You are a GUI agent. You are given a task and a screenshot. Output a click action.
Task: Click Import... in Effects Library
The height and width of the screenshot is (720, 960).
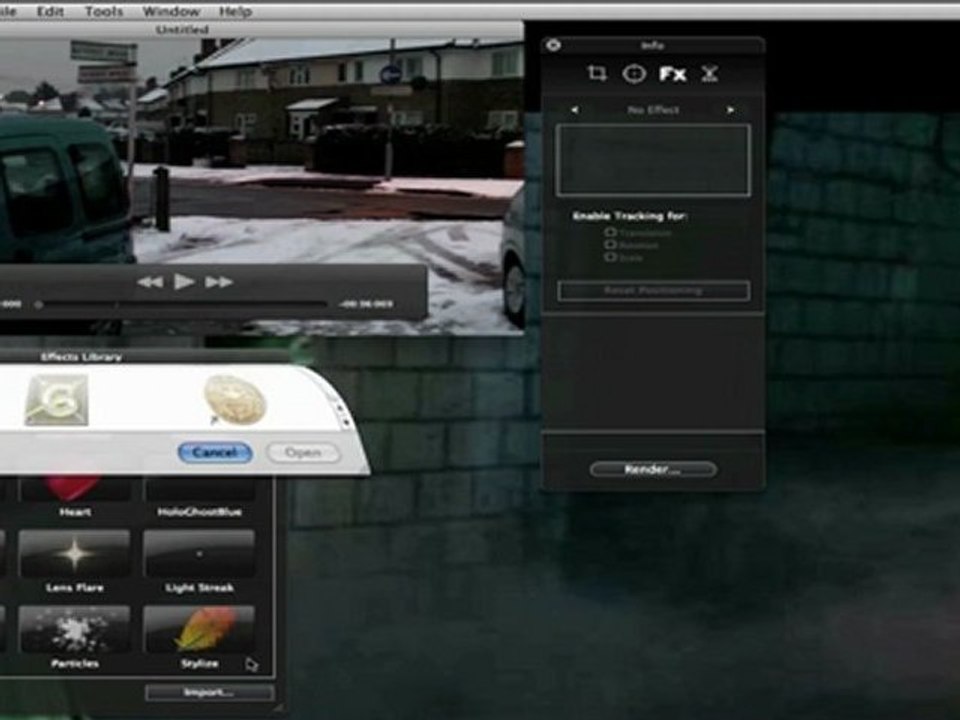(x=209, y=692)
